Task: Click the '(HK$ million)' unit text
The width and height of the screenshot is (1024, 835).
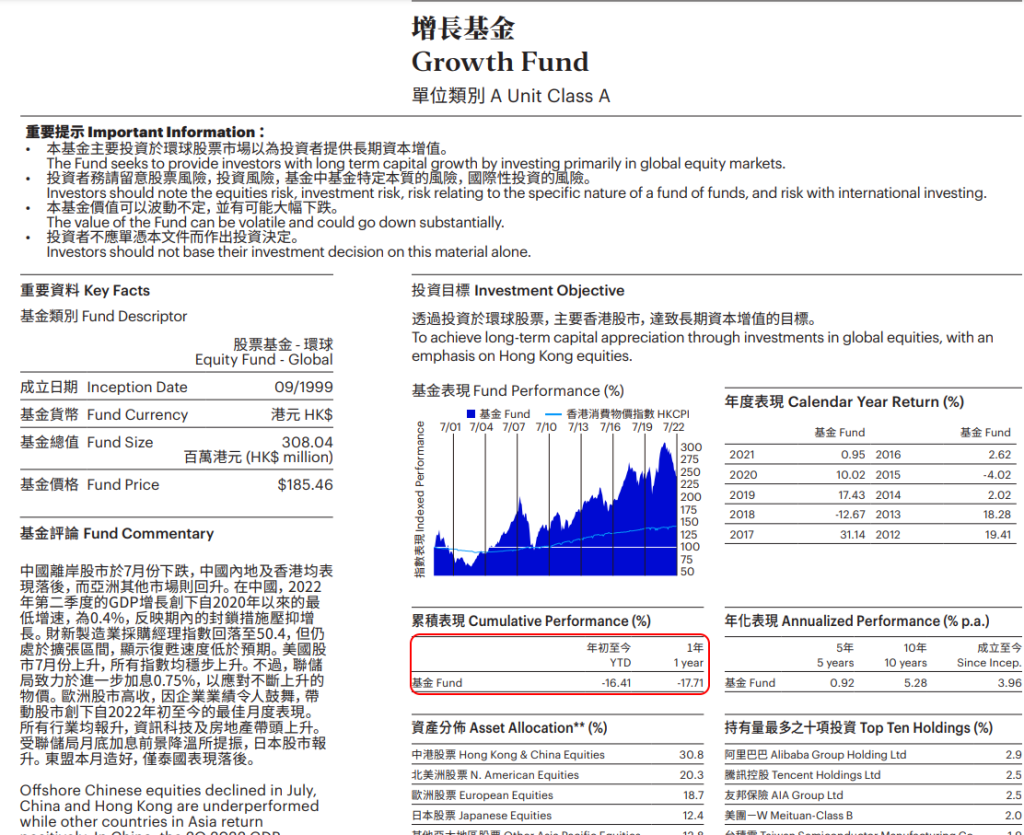Action: 290,457
